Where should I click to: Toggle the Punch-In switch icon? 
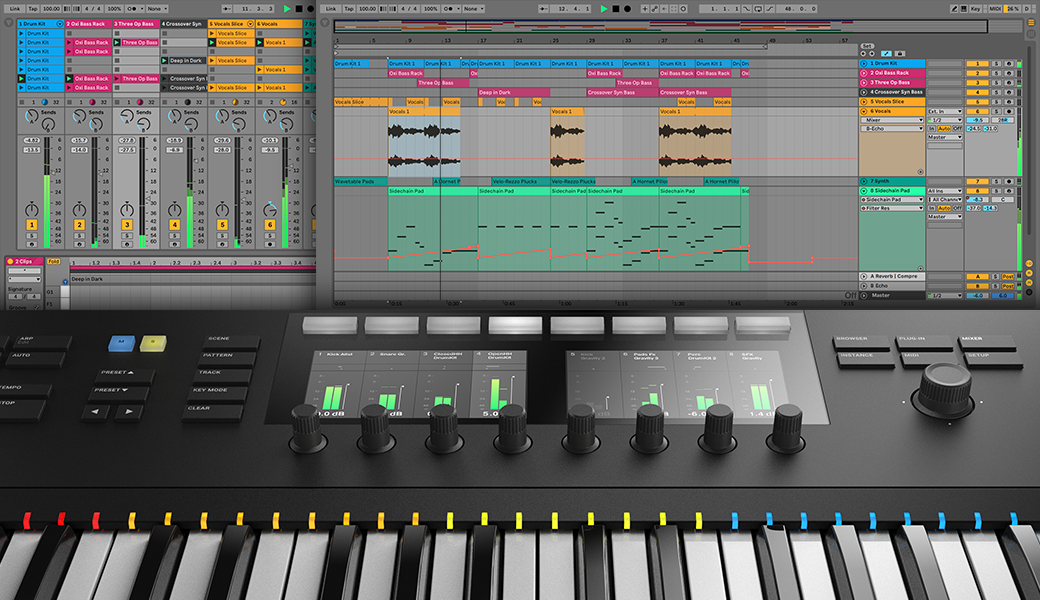click(748, 9)
